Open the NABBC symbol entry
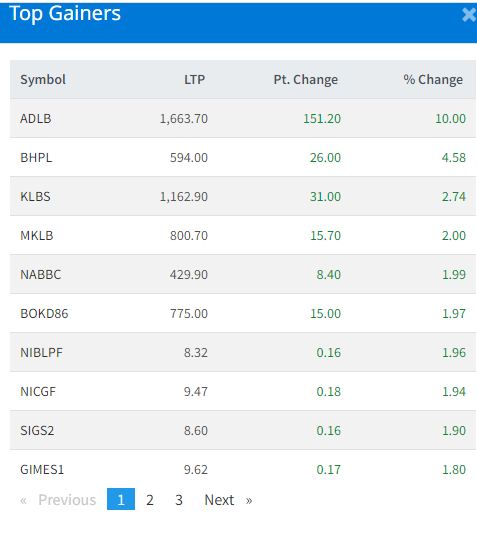 40,274
